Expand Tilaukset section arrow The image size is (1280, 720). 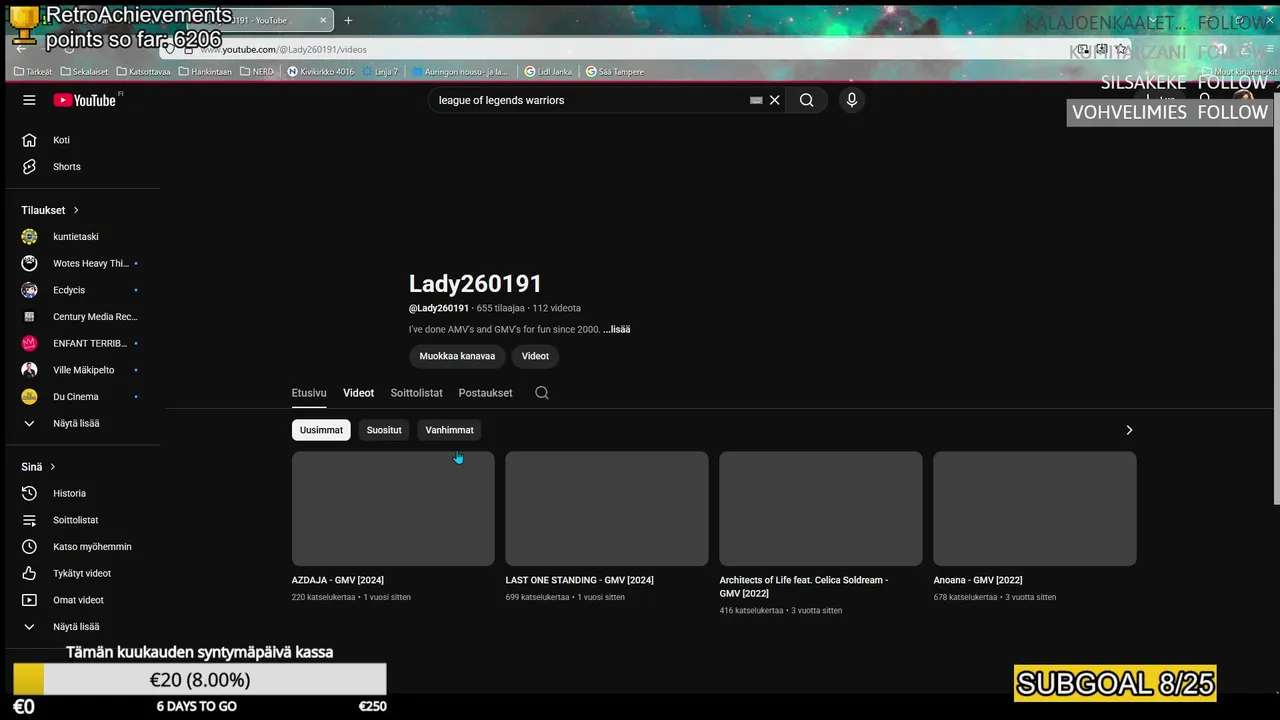pyautogui.click(x=75, y=210)
